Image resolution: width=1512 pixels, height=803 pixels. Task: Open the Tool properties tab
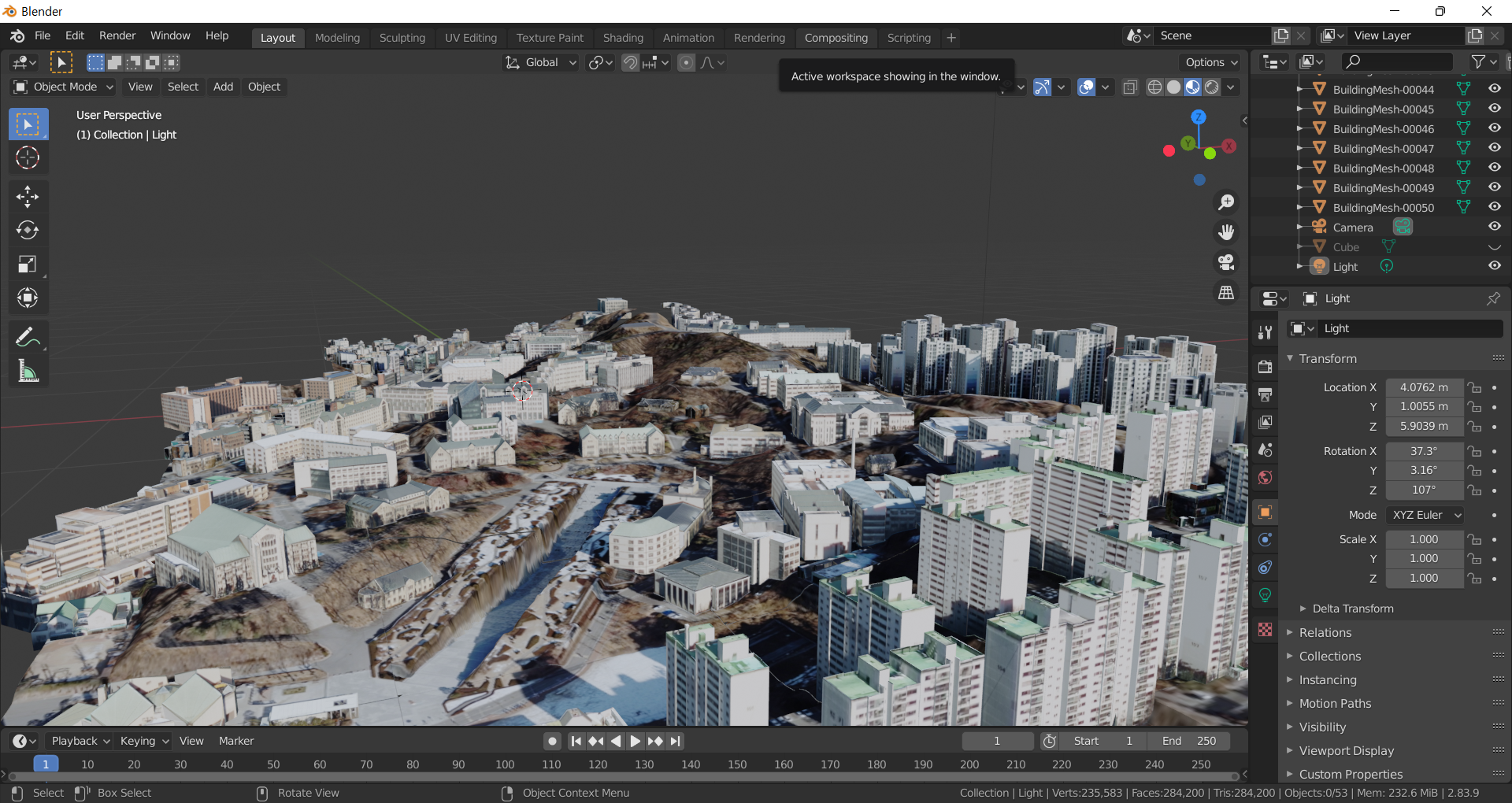(x=1266, y=333)
